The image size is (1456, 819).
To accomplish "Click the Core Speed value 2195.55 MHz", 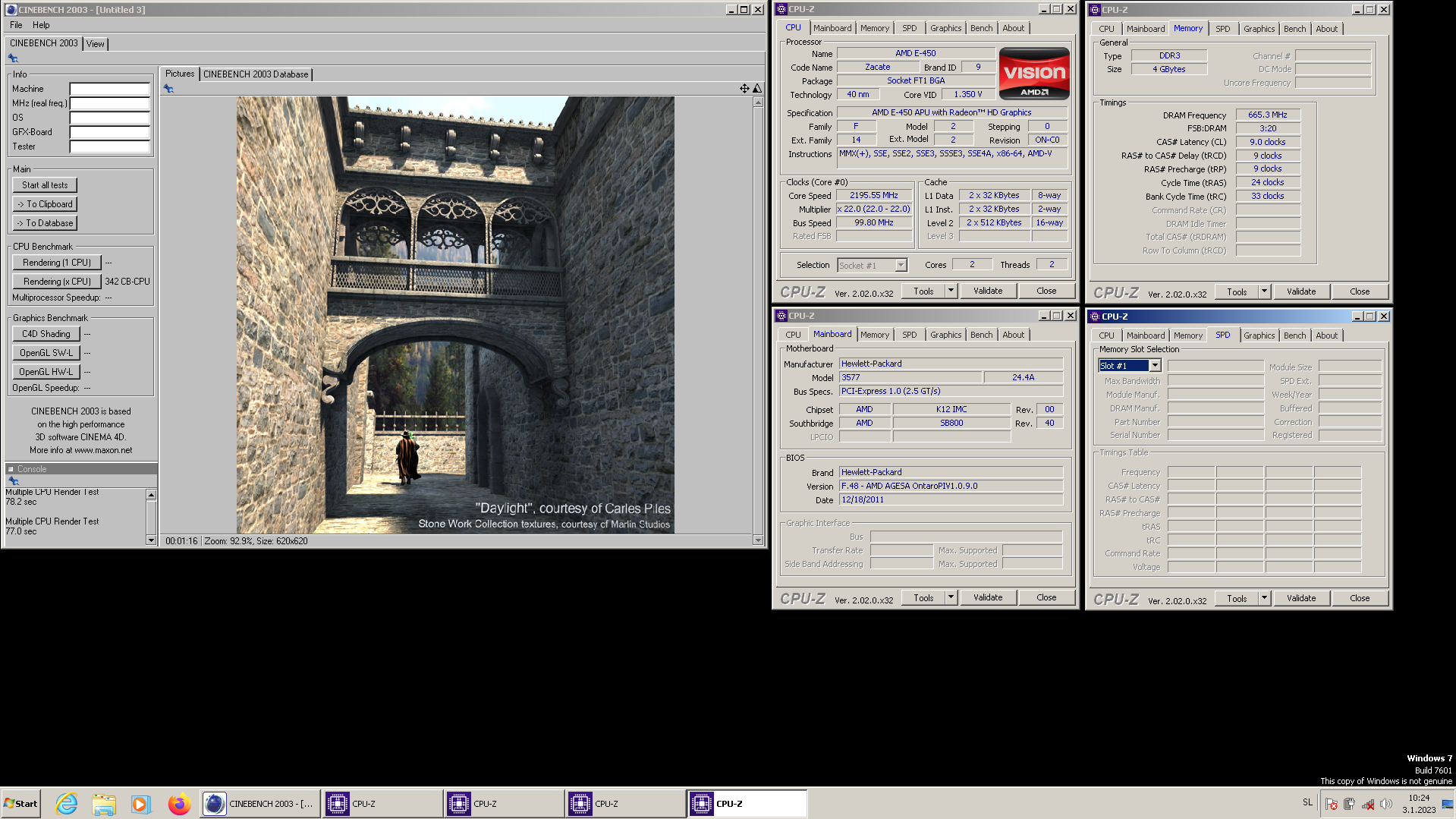I will point(874,196).
